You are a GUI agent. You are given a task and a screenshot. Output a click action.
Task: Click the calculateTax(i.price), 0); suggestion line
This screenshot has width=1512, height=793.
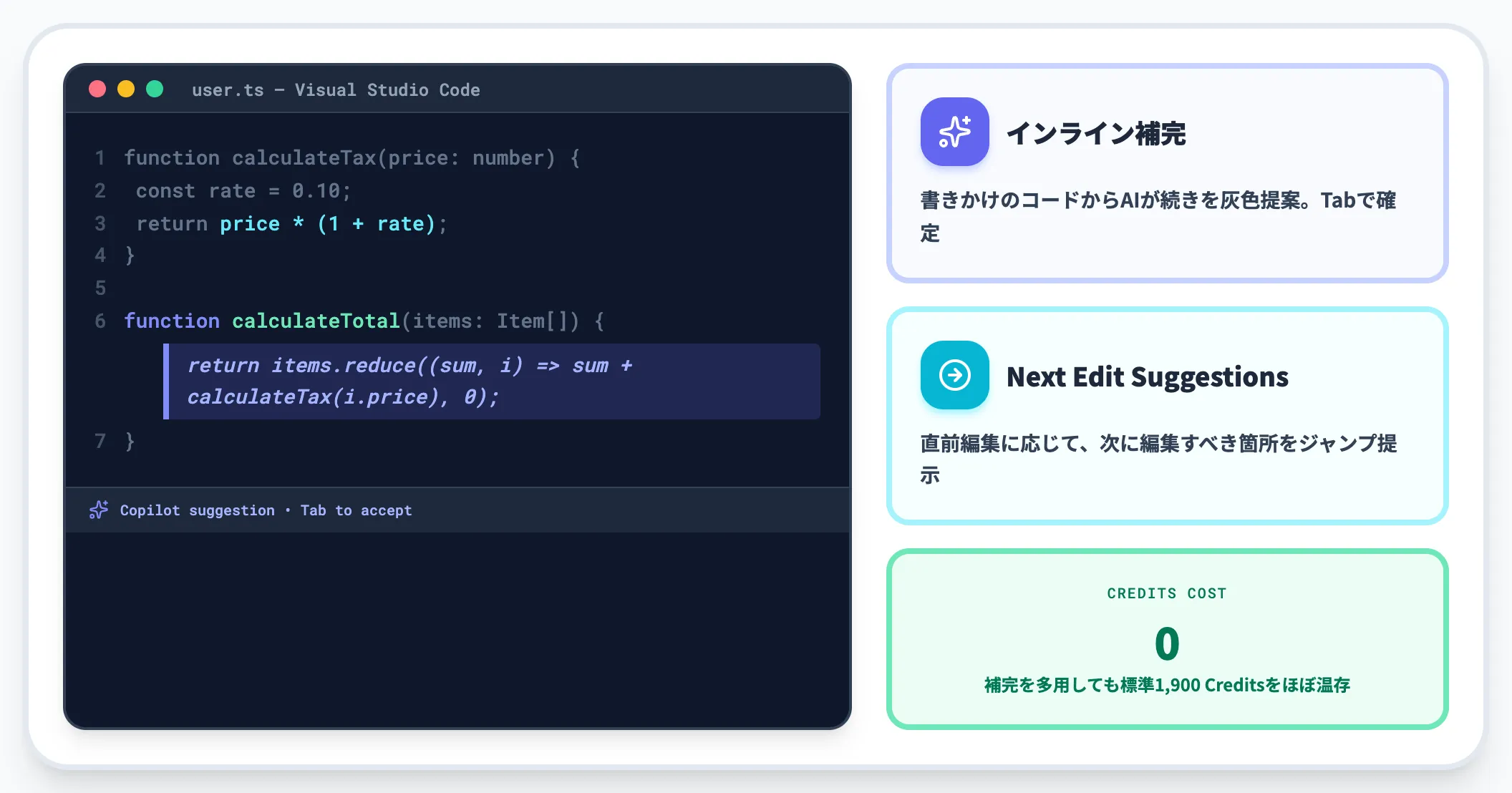click(x=343, y=397)
